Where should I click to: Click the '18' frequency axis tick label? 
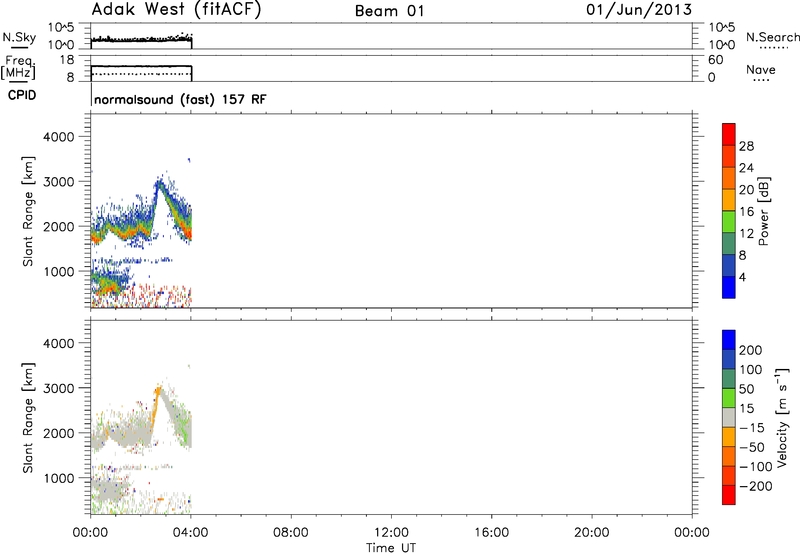(67, 60)
